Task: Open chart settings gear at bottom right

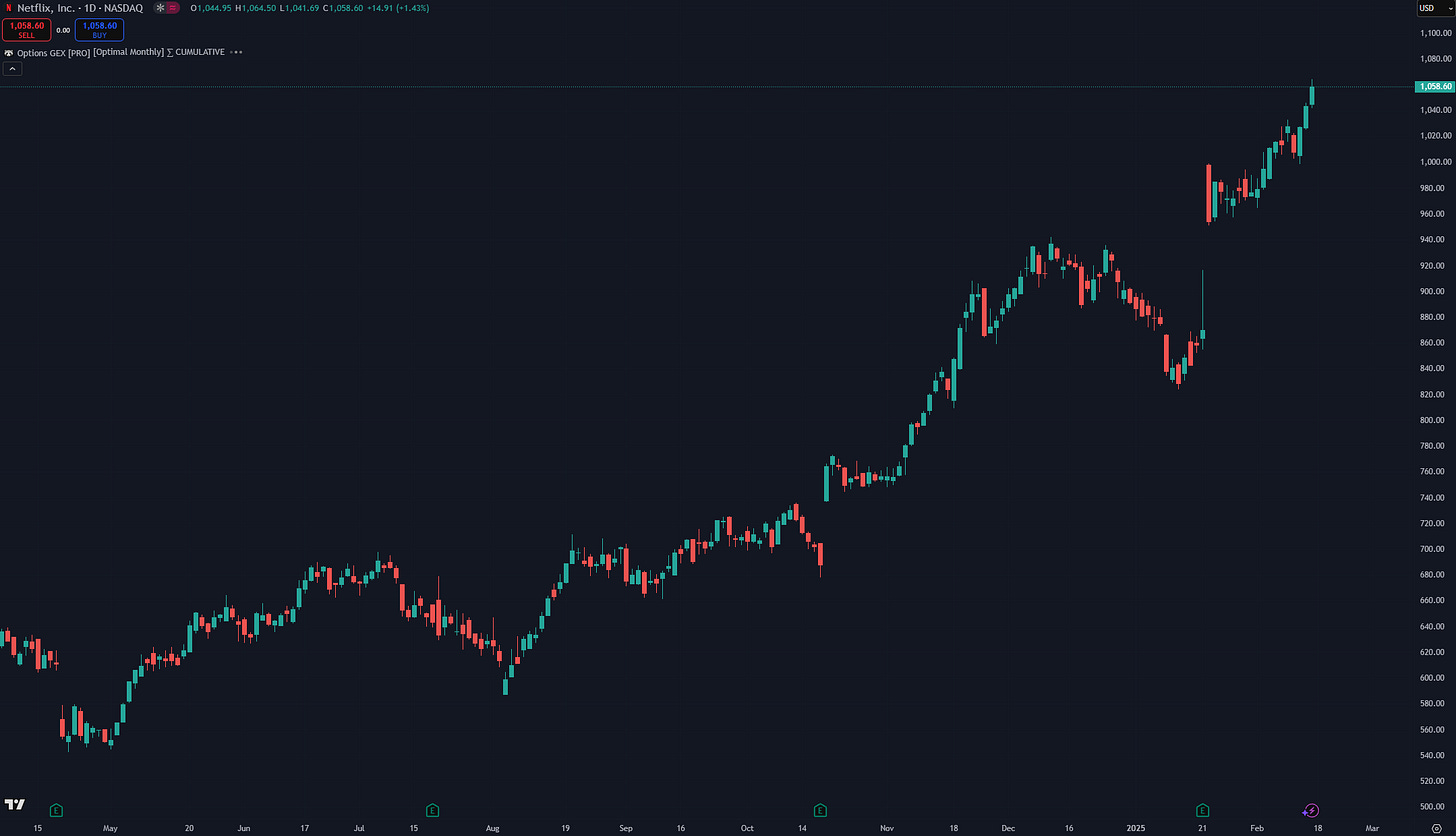Action: [x=1436, y=829]
